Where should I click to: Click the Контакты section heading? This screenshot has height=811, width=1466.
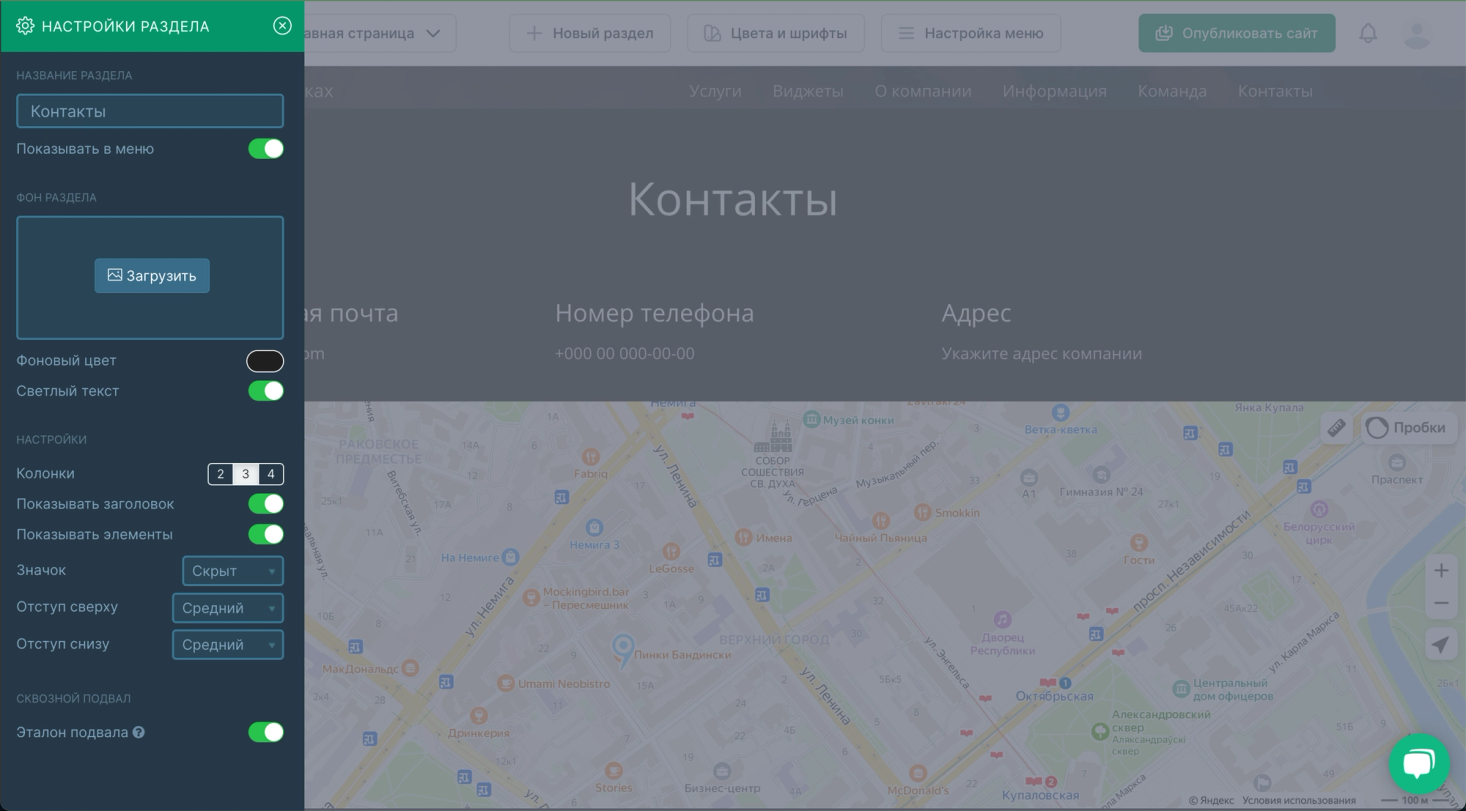(733, 199)
